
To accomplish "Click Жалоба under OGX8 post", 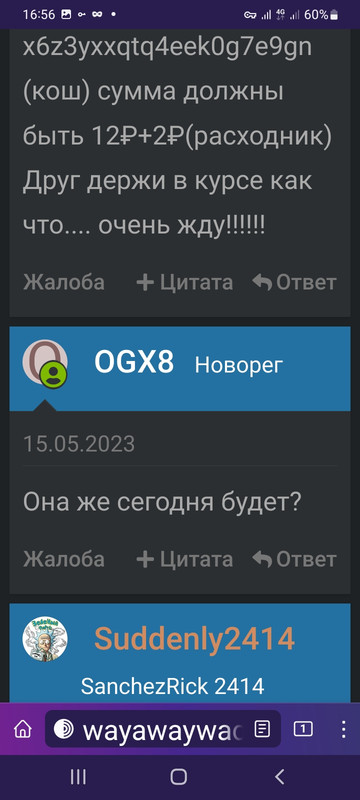I will (x=64, y=559).
